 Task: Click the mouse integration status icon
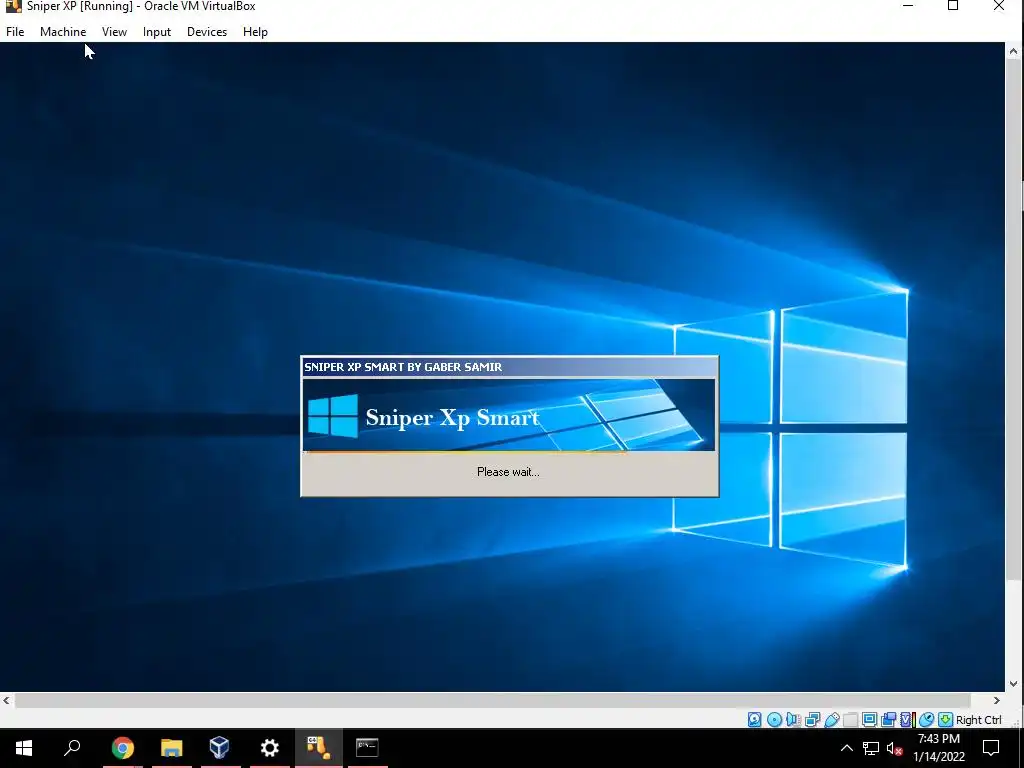[x=926, y=720]
